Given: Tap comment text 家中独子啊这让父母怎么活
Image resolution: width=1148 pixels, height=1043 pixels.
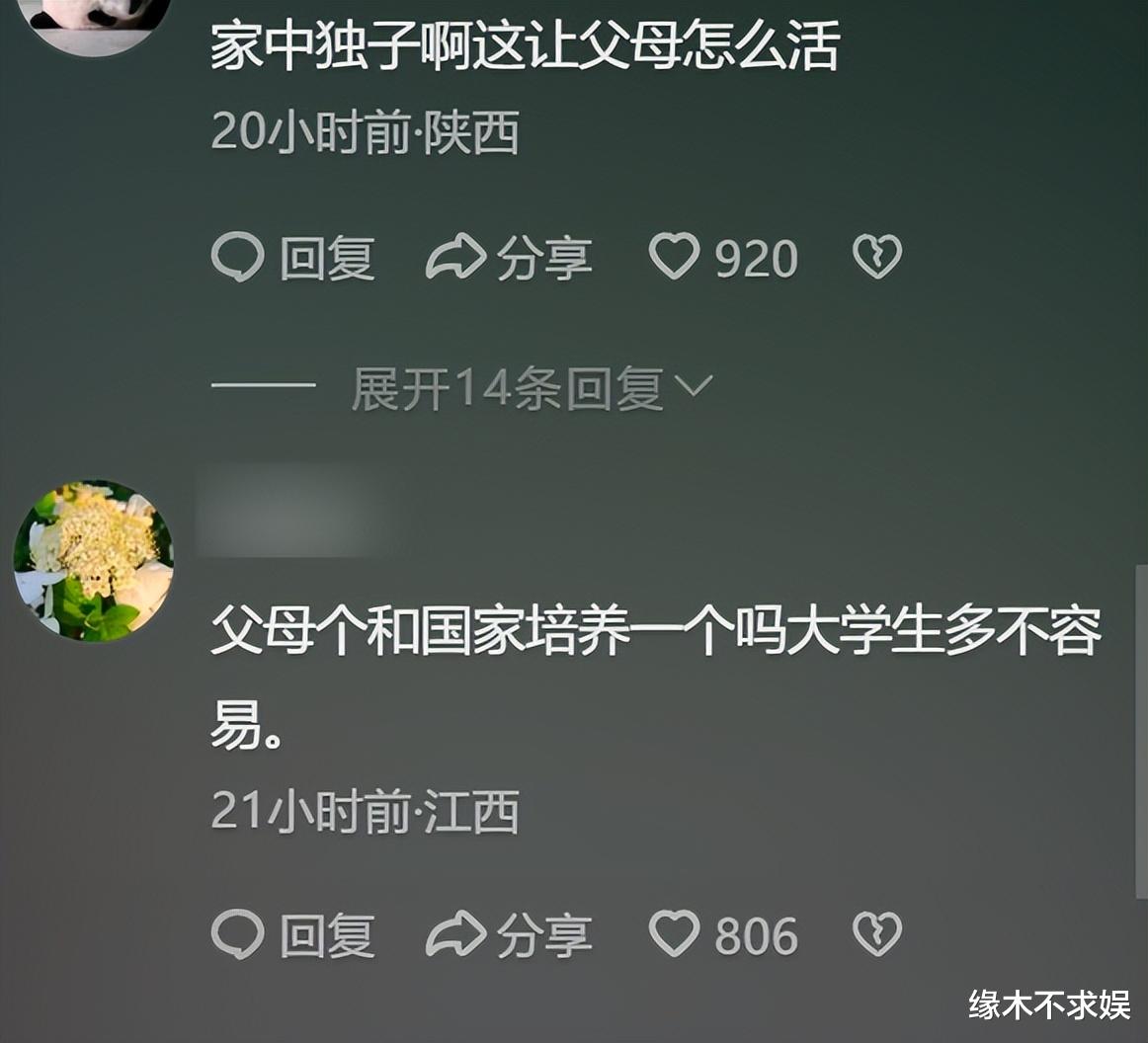Looking at the screenshot, I should click(525, 46).
